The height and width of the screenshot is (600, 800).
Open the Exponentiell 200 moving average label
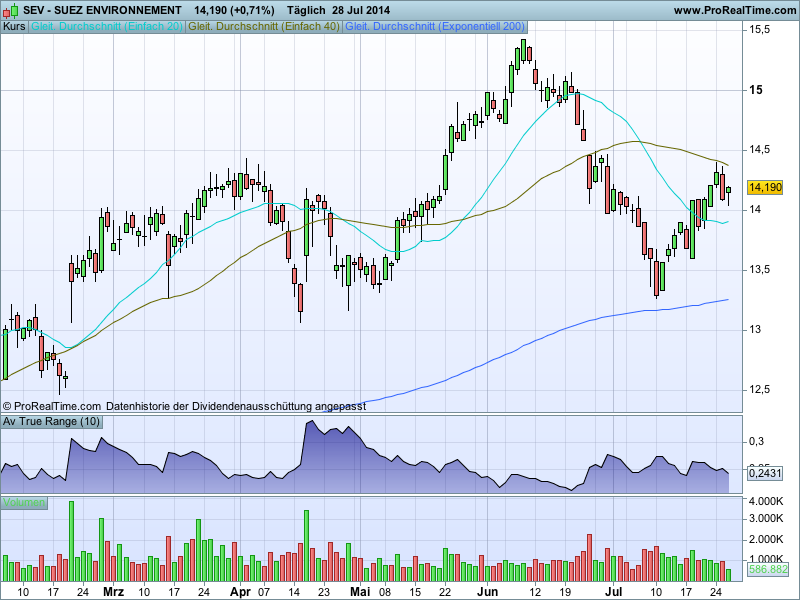click(x=435, y=26)
